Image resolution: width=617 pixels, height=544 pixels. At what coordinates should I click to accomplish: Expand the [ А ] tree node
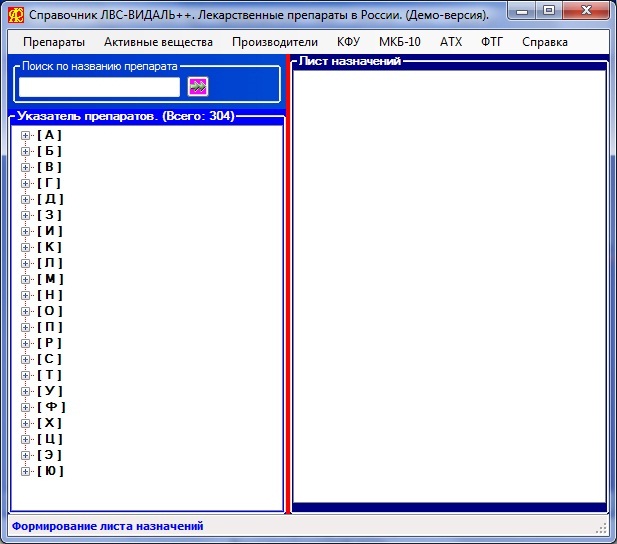pos(25,135)
